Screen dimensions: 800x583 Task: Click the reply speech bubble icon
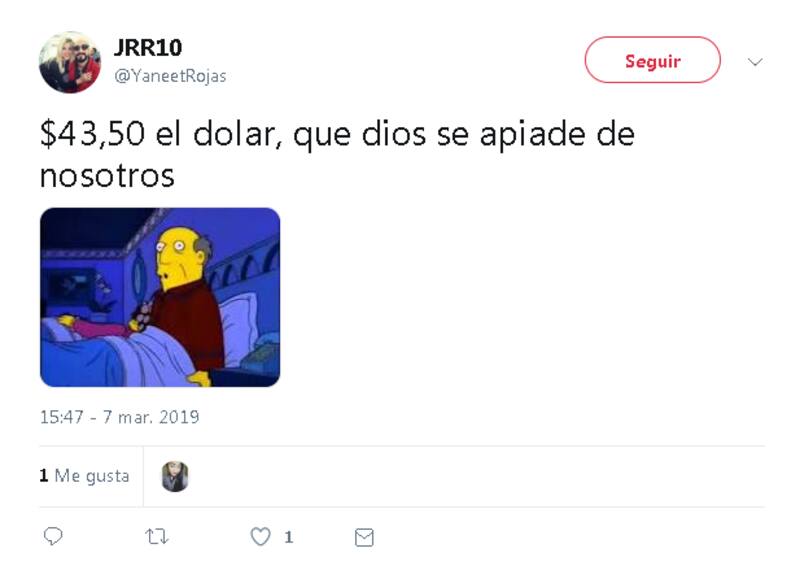53,536
